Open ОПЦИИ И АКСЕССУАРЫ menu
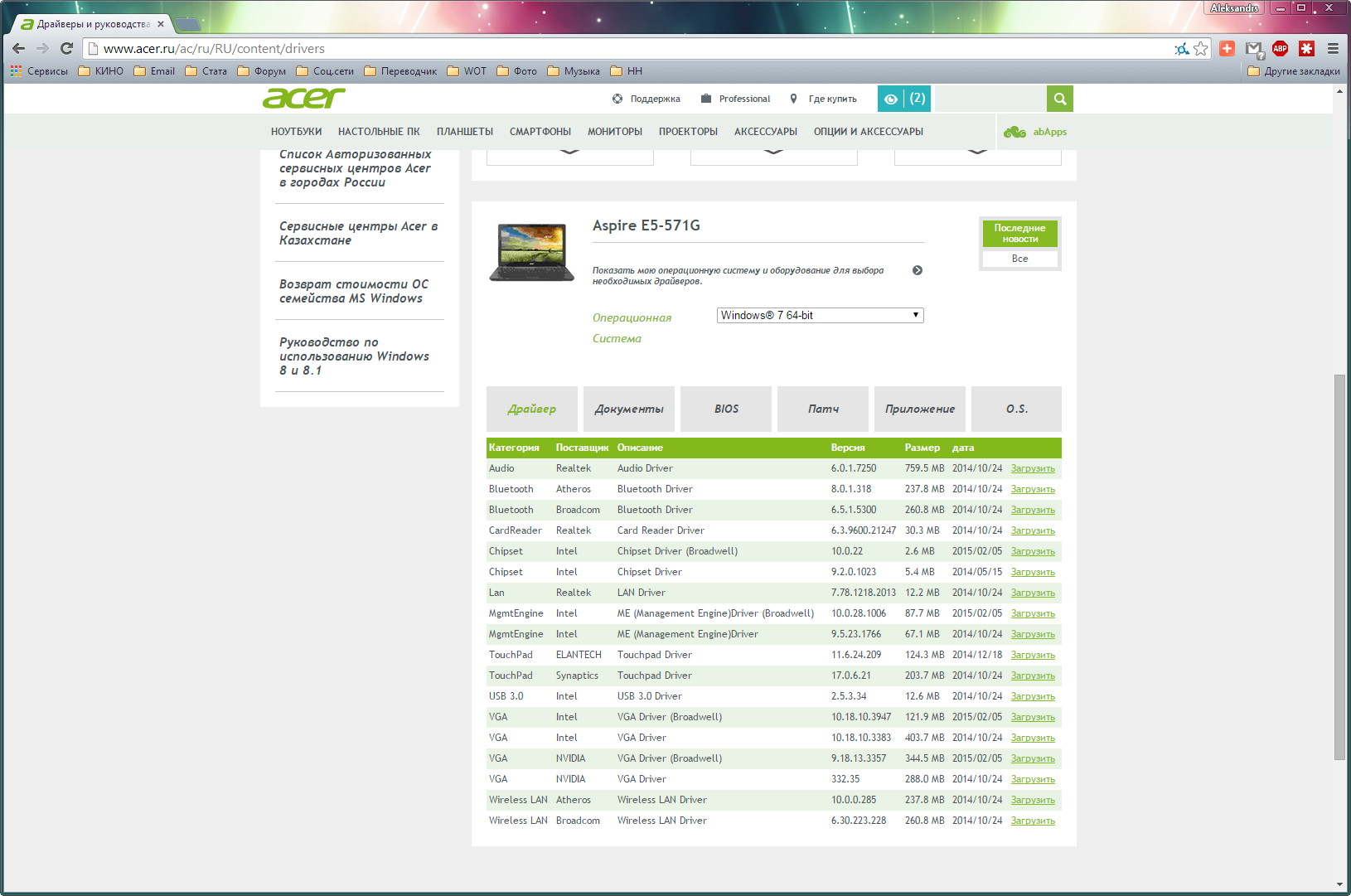The width and height of the screenshot is (1351, 896). coord(869,132)
